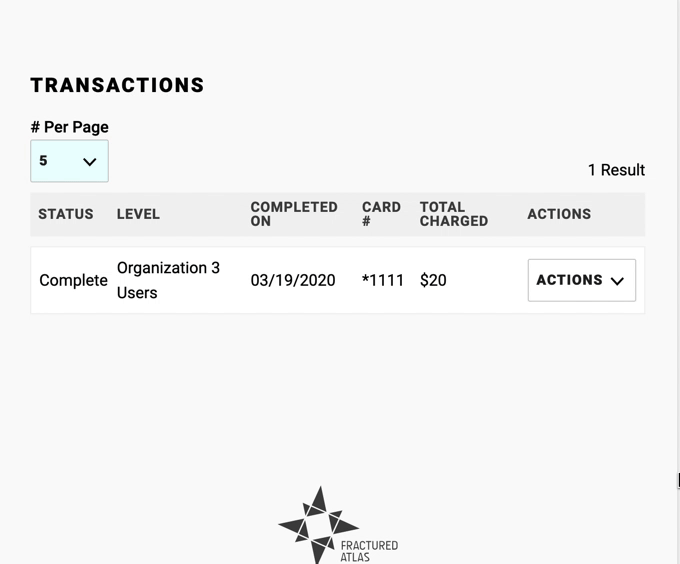
Task: Click the TRANSACTIONS heading
Action: (x=117, y=85)
